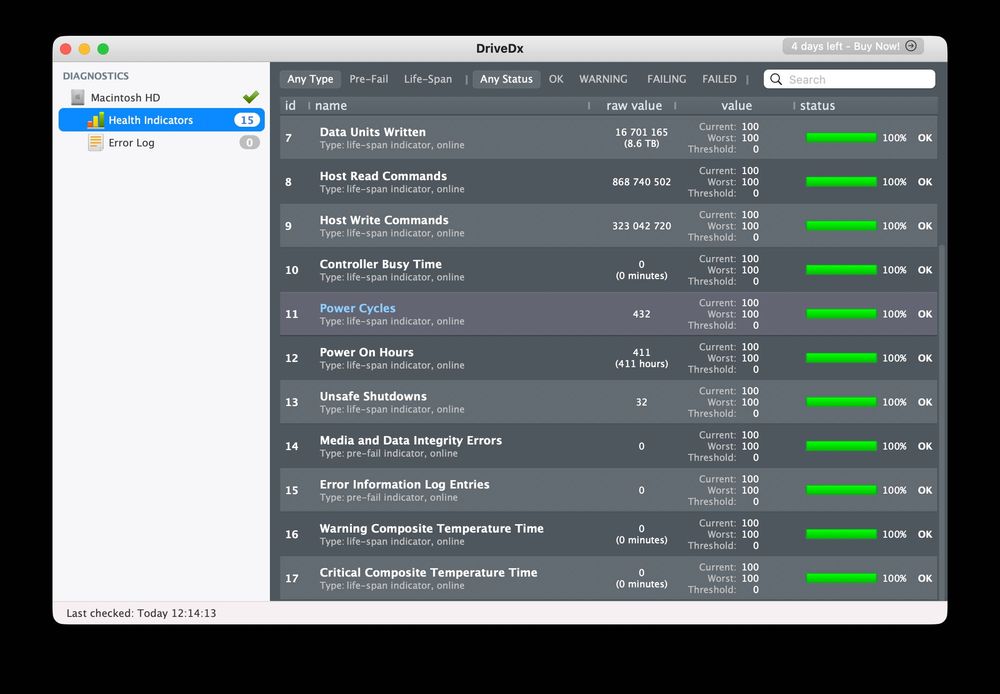Filter indicators by WARNING status
Viewport: 1000px width, 694px height.
click(x=603, y=79)
